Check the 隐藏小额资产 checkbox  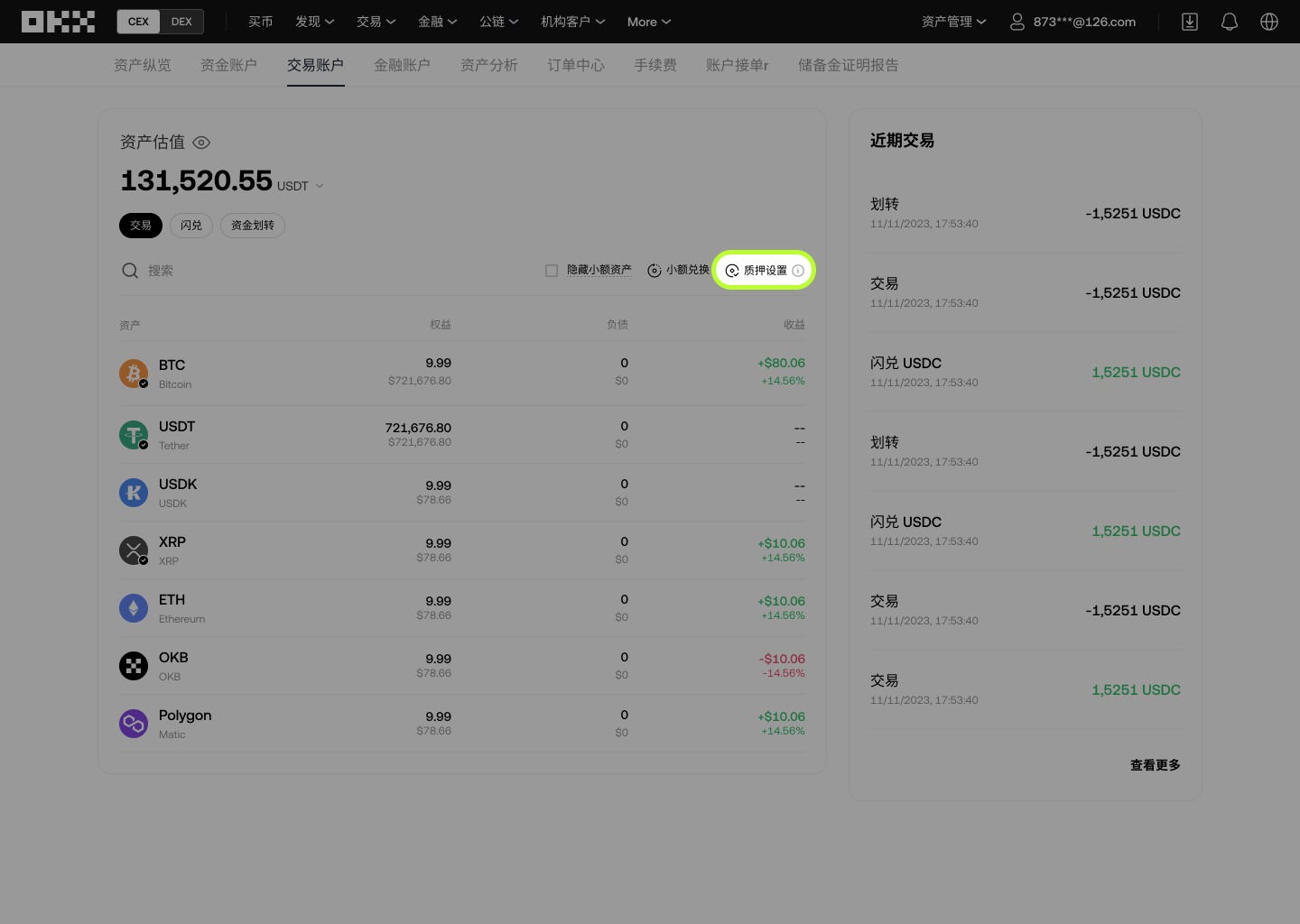pyautogui.click(x=552, y=271)
